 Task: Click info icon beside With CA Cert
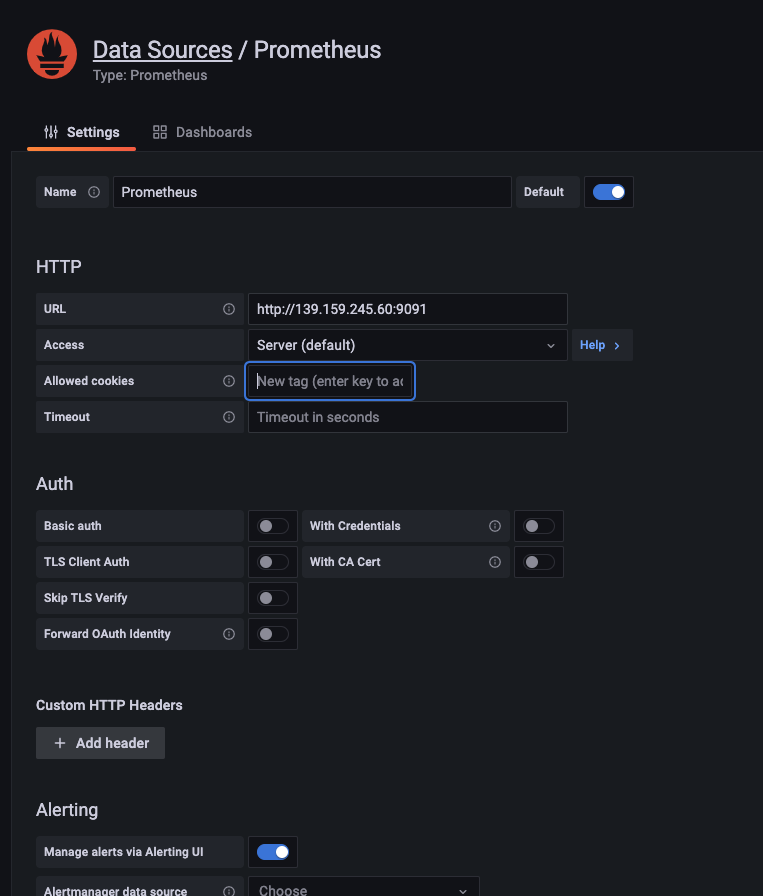coord(495,562)
